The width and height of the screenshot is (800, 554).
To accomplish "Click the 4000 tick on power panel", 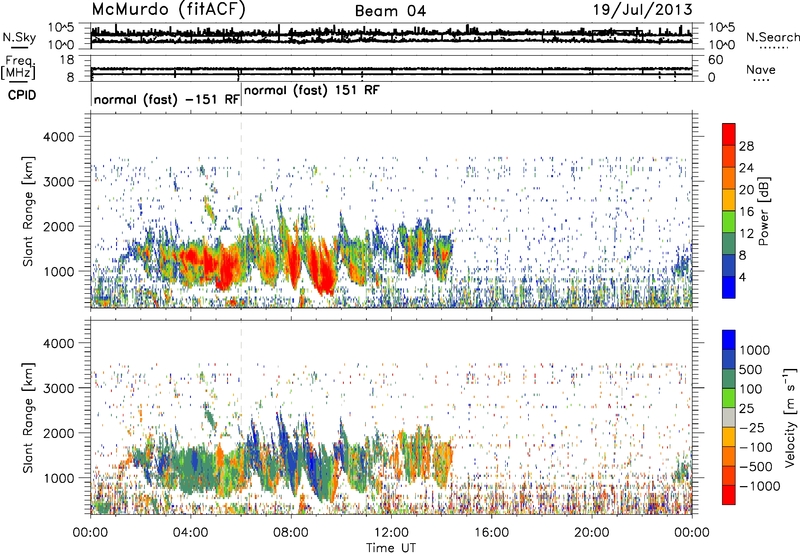I will tap(59, 137).
